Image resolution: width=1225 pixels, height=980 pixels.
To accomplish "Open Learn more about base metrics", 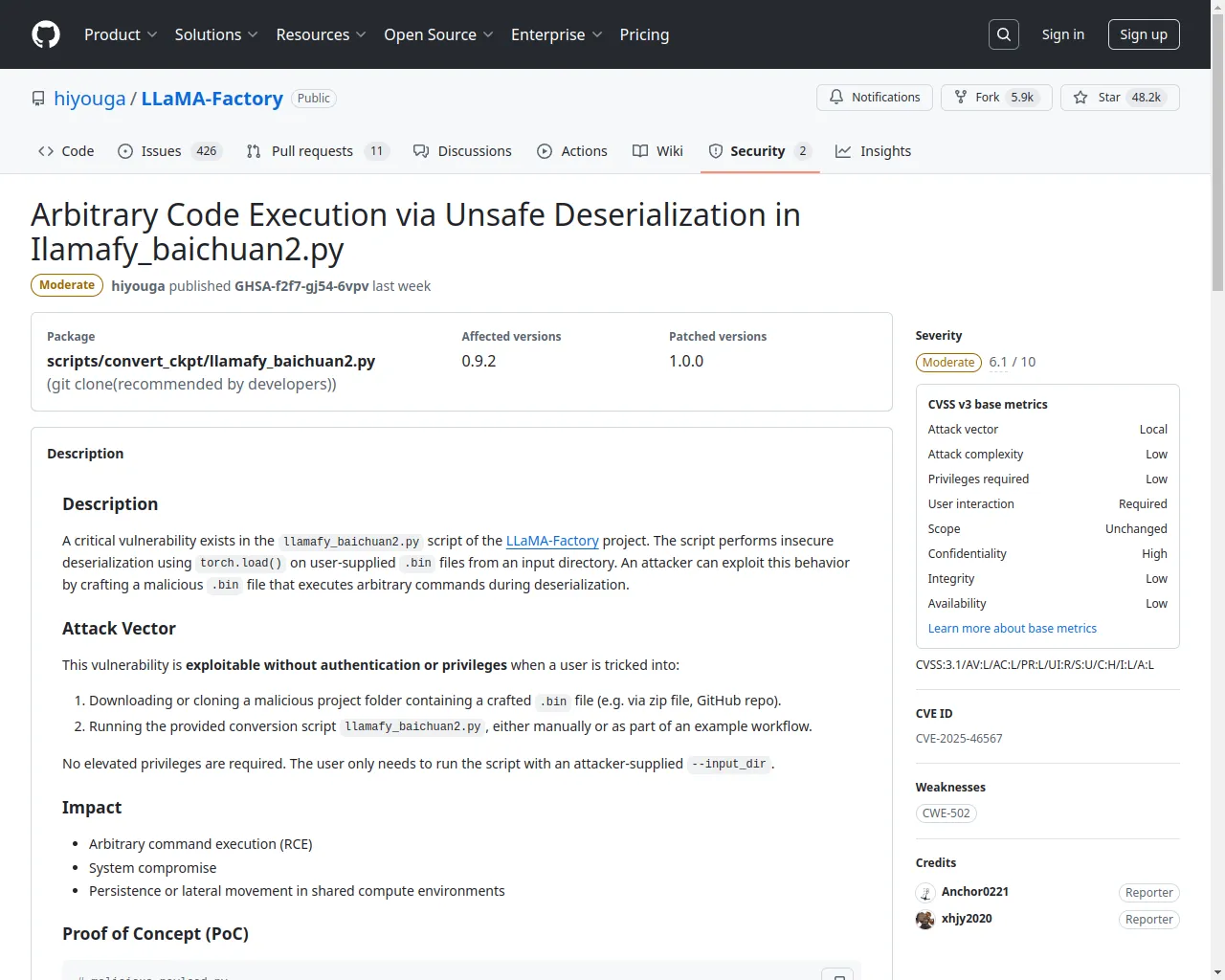I will coord(1013,629).
